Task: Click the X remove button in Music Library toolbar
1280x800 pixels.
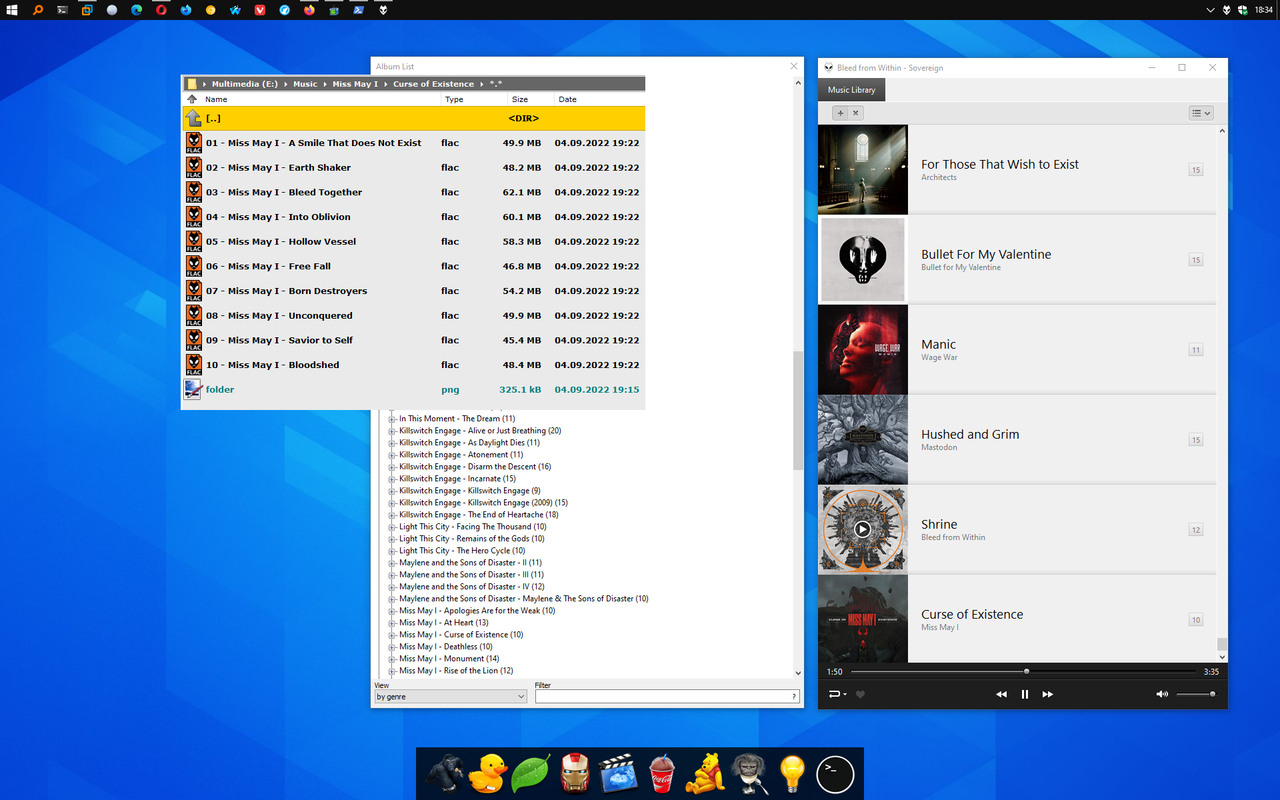Action: pyautogui.click(x=856, y=113)
